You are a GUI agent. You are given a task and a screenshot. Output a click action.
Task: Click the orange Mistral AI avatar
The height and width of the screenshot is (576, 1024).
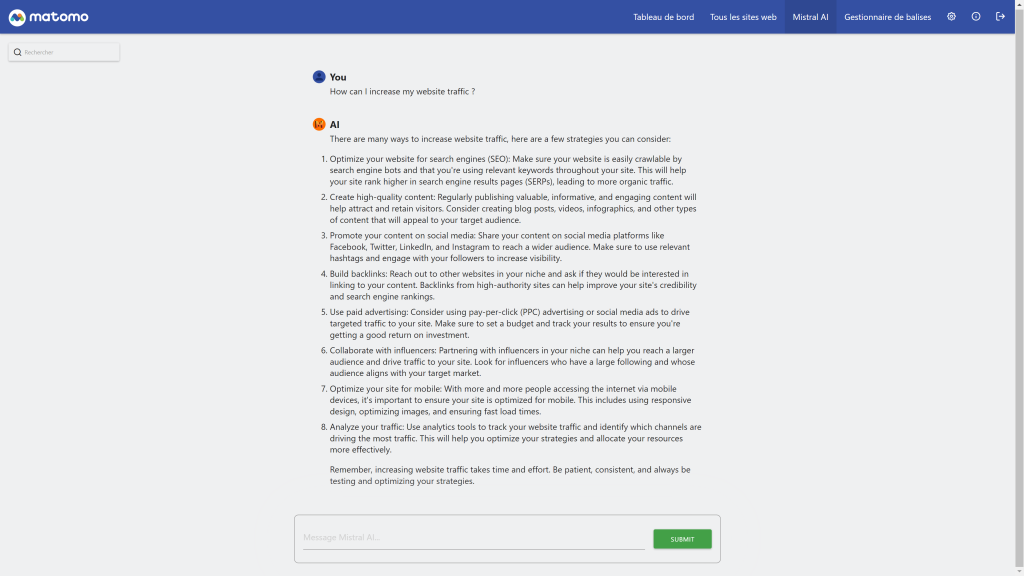tap(319, 124)
